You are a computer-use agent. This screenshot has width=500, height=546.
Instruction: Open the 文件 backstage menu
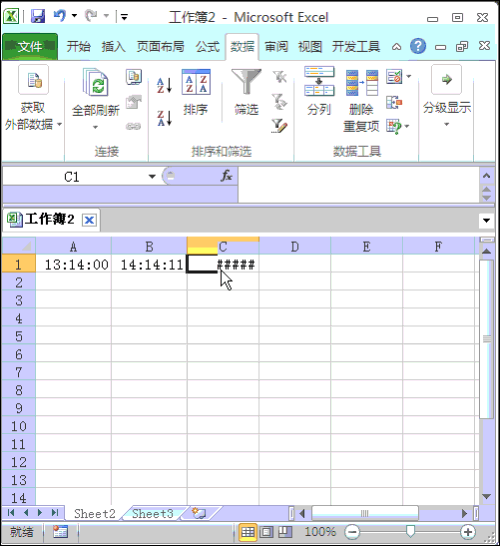click(x=30, y=47)
